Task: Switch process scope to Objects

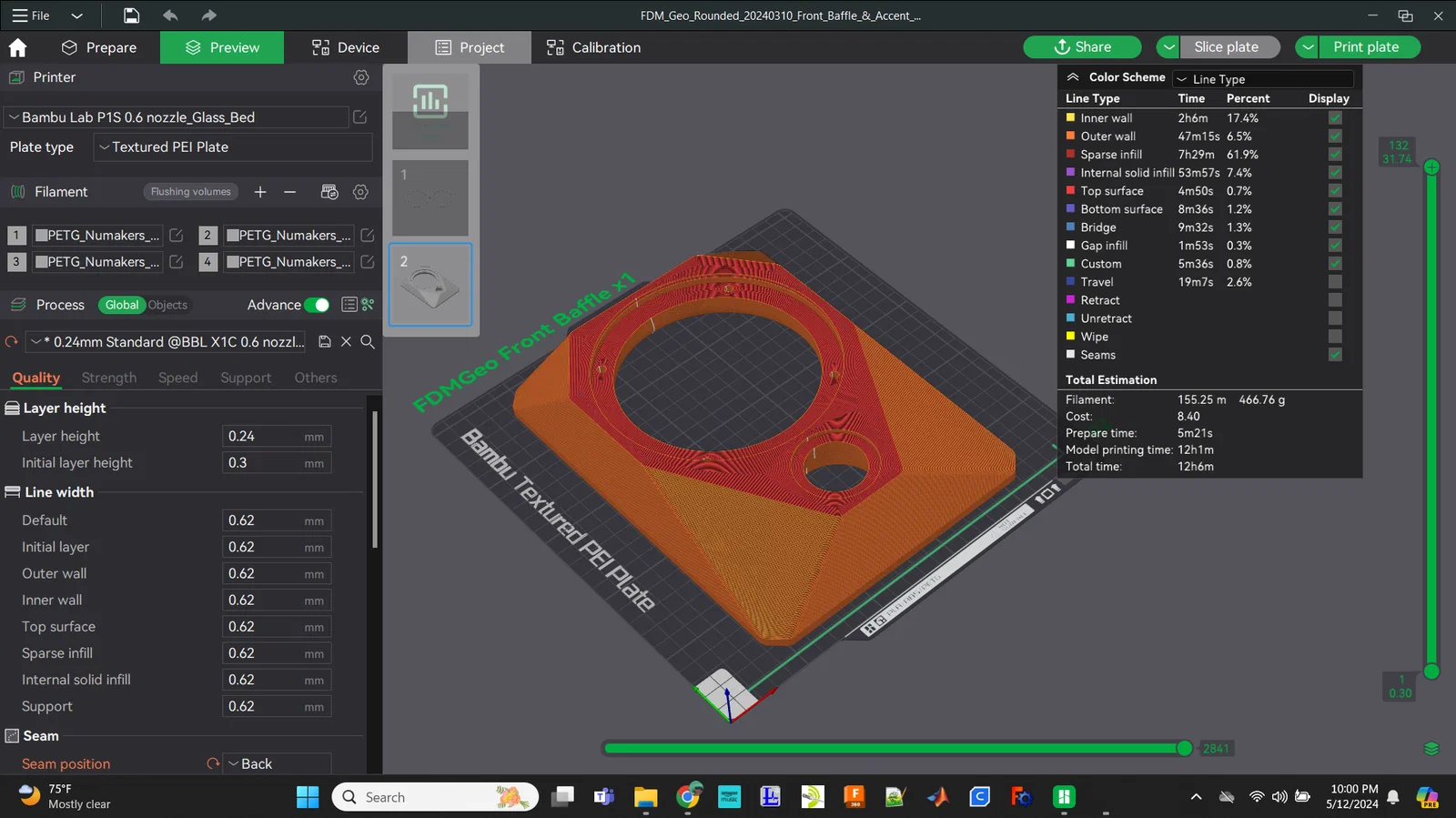Action: pos(167,305)
